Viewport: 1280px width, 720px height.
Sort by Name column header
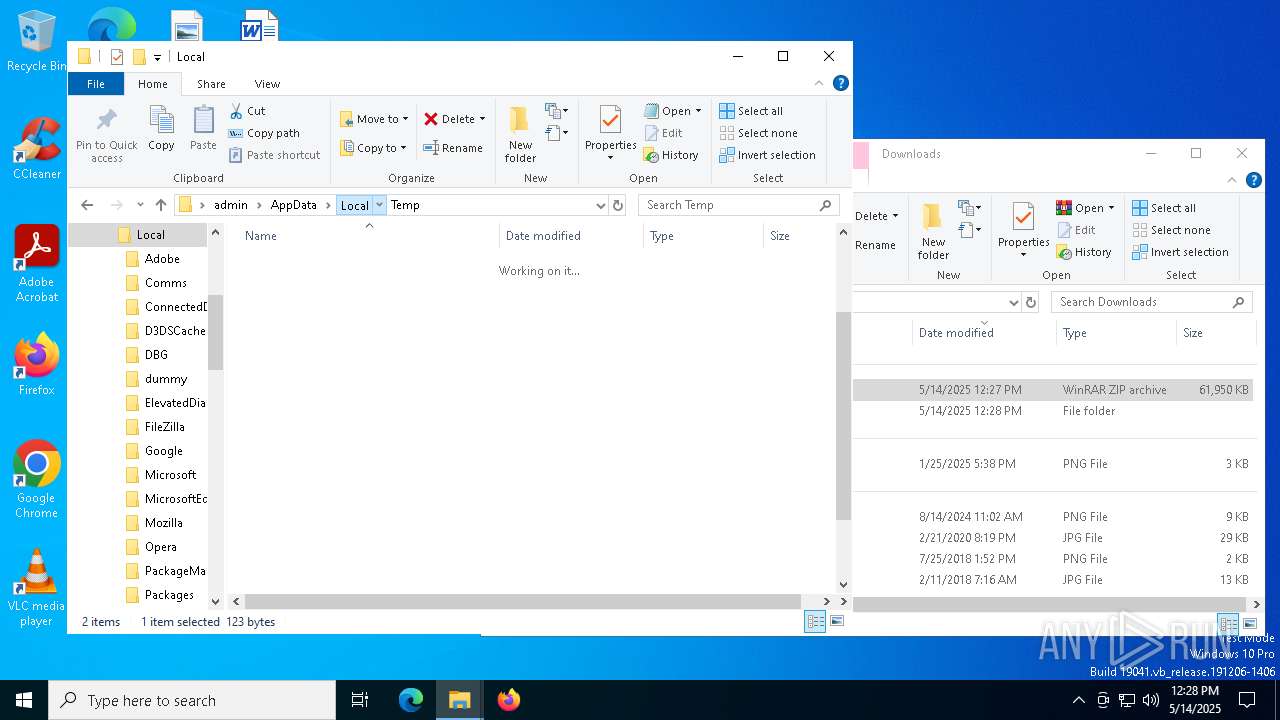click(368, 236)
